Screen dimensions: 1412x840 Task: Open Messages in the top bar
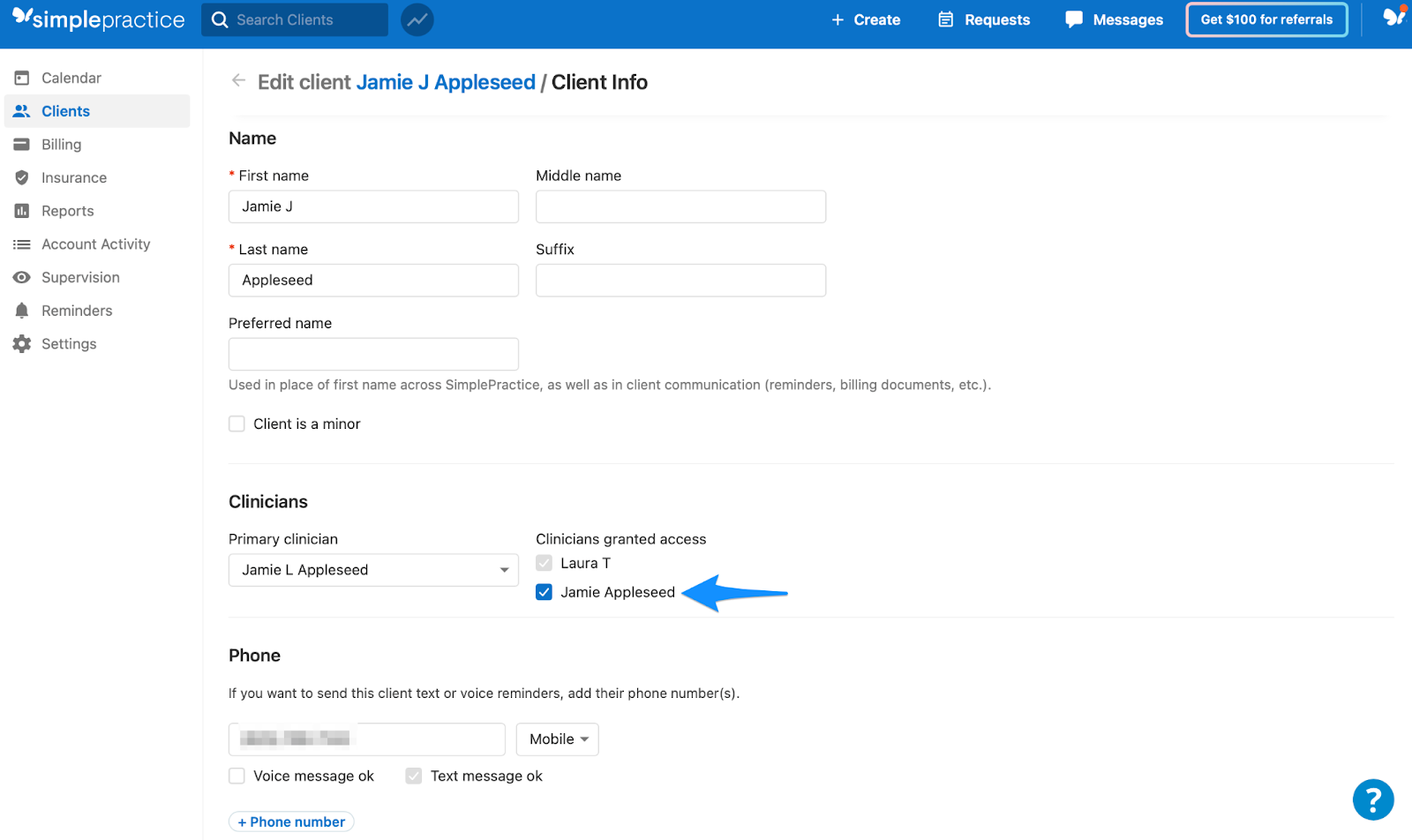1128,19
